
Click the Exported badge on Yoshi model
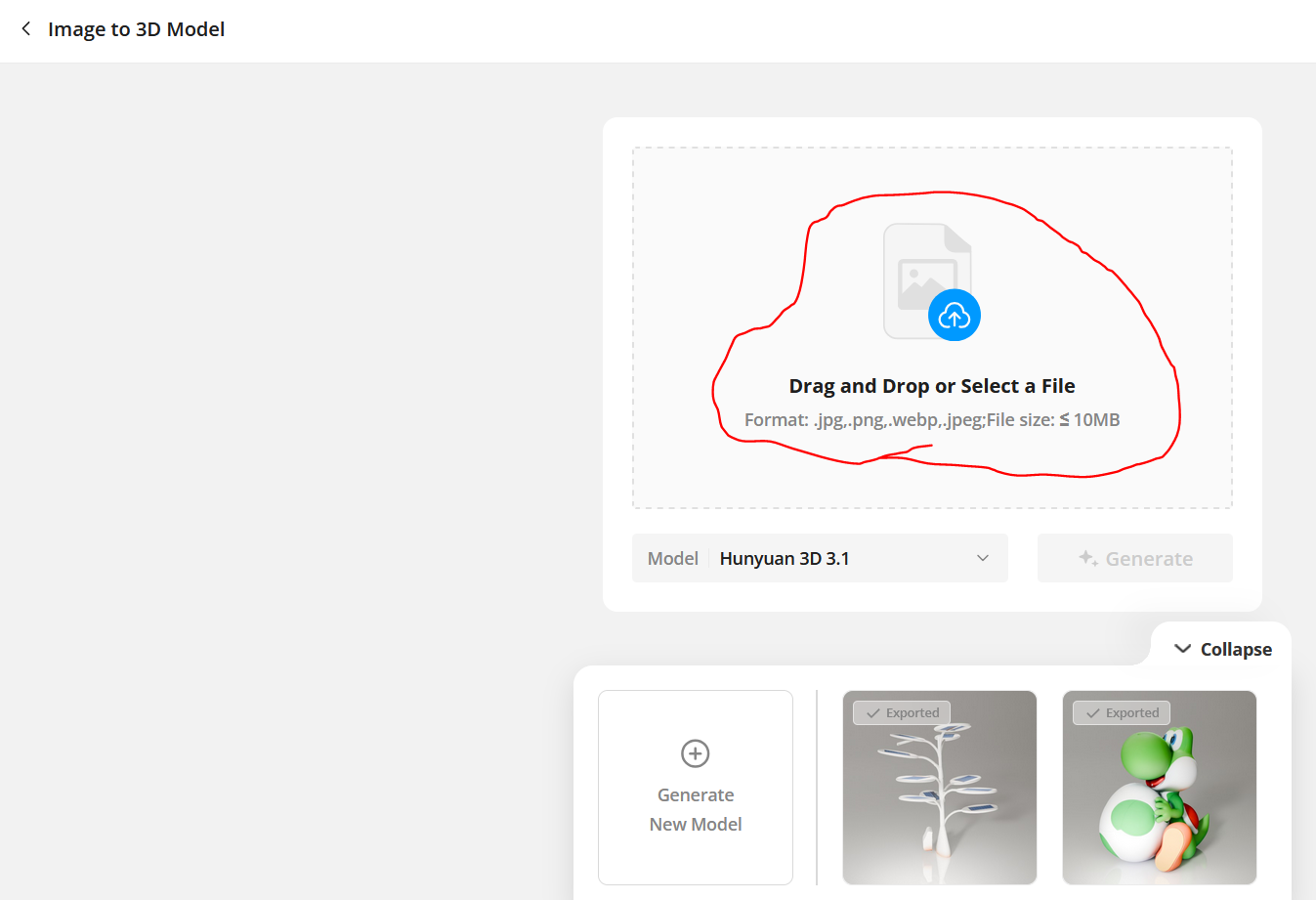click(x=1122, y=713)
